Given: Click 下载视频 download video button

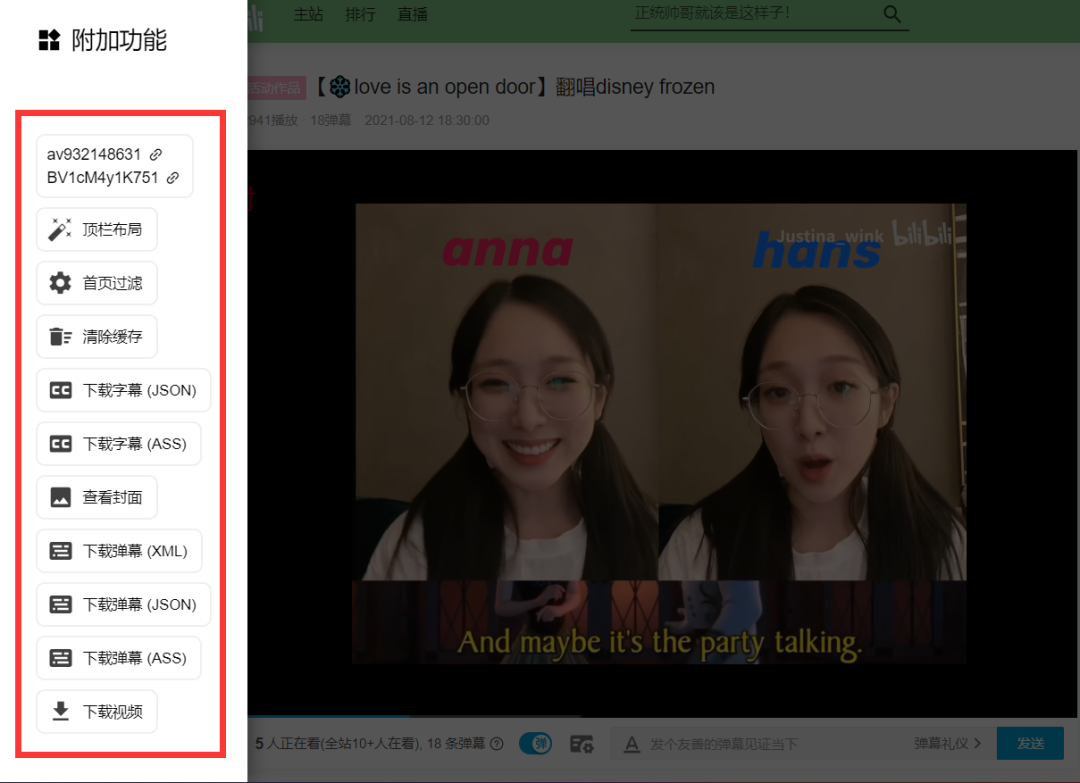Looking at the screenshot, I should coord(97,711).
